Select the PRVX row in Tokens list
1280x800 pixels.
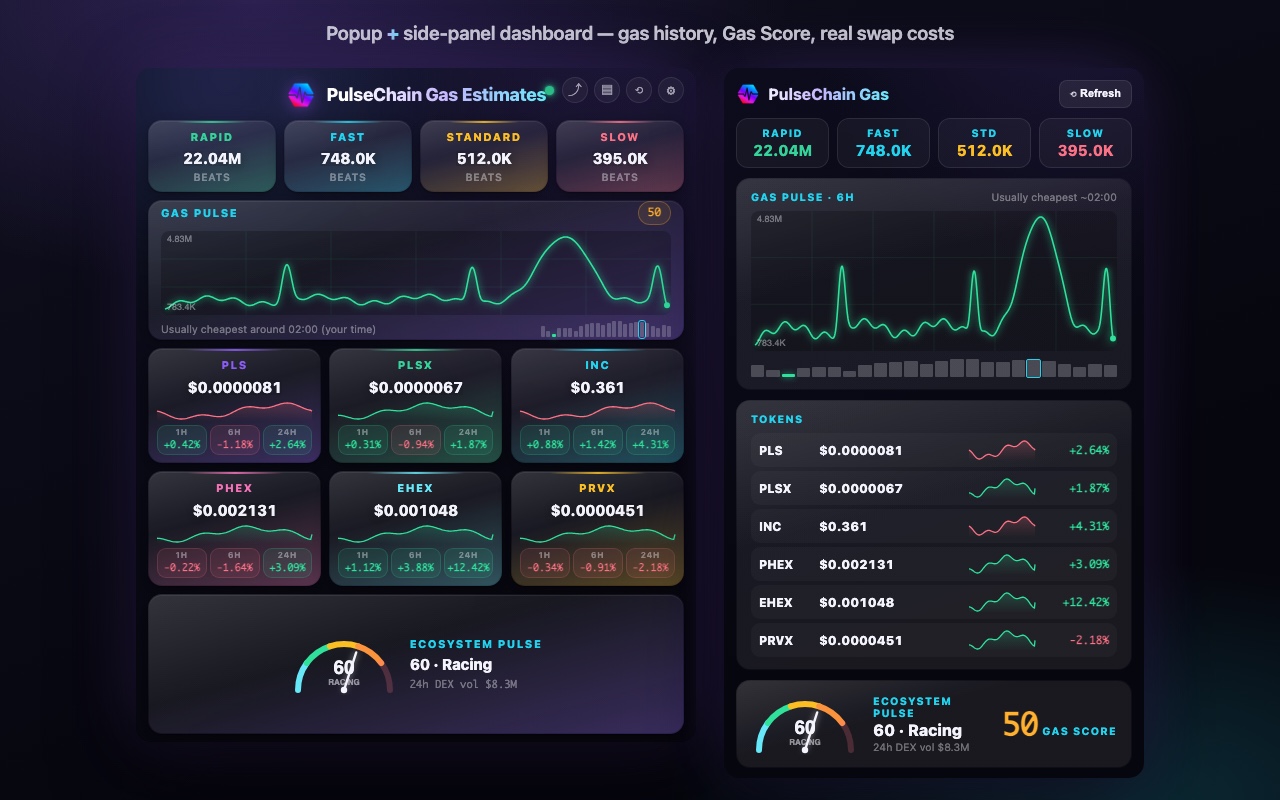934,640
